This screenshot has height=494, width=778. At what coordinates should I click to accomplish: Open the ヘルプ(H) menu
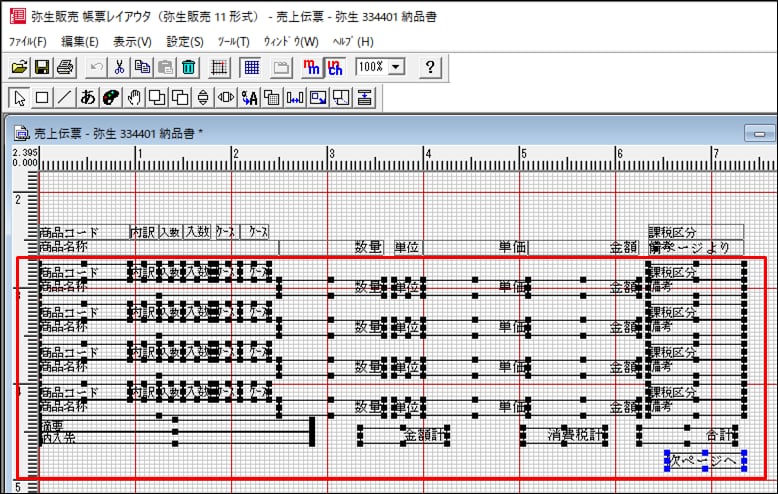[x=353, y=42]
